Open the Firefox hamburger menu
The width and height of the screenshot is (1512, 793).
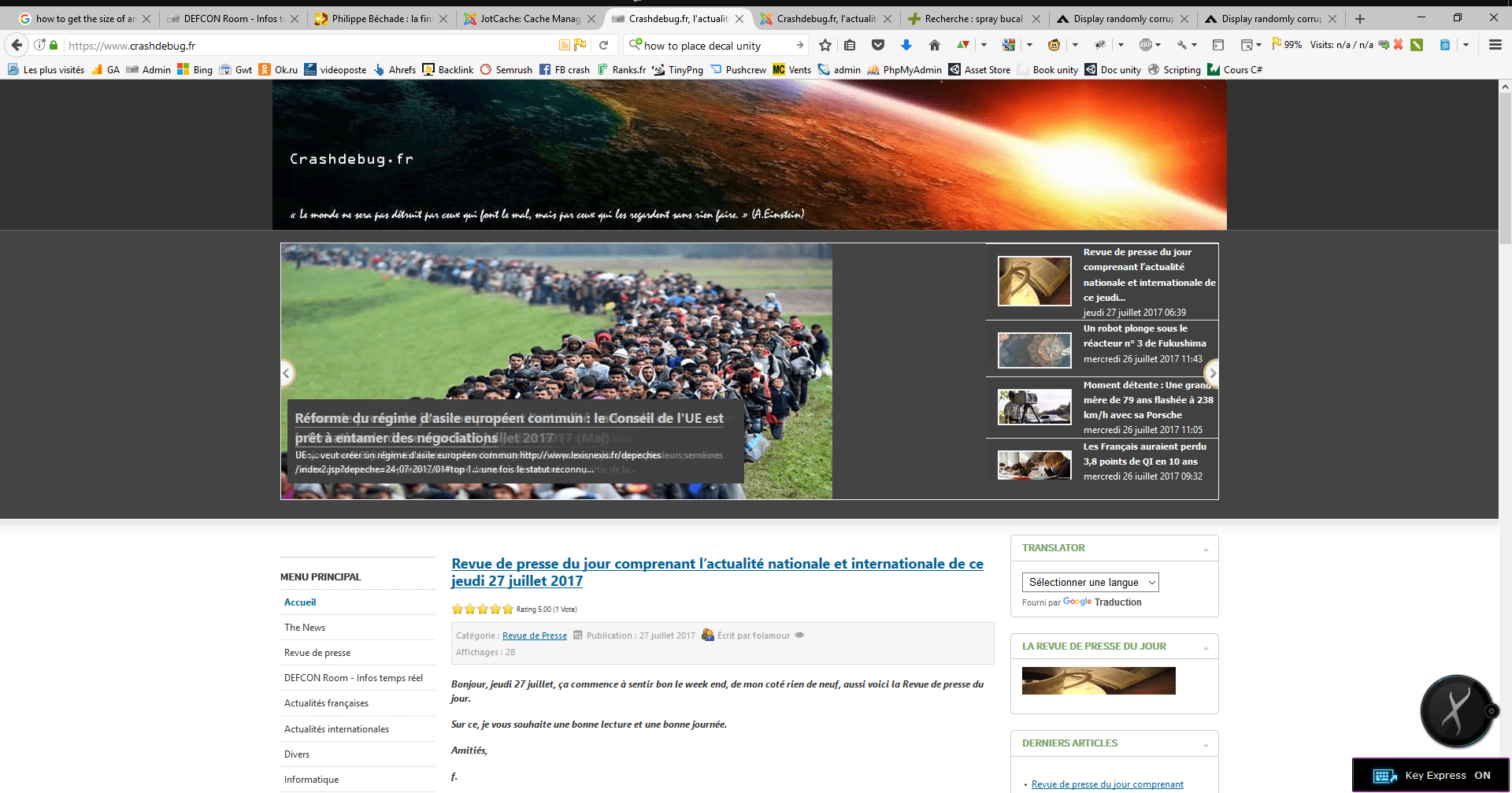pyautogui.click(x=1495, y=45)
